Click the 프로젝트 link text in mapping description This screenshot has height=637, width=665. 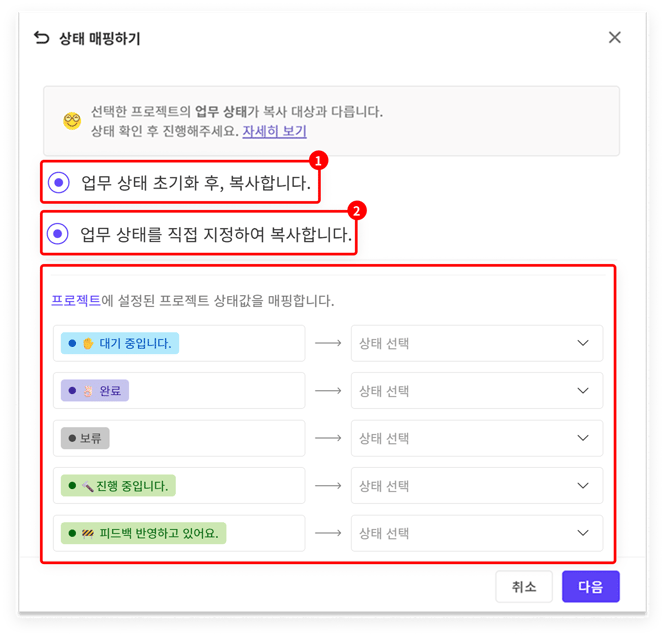(x=76, y=300)
